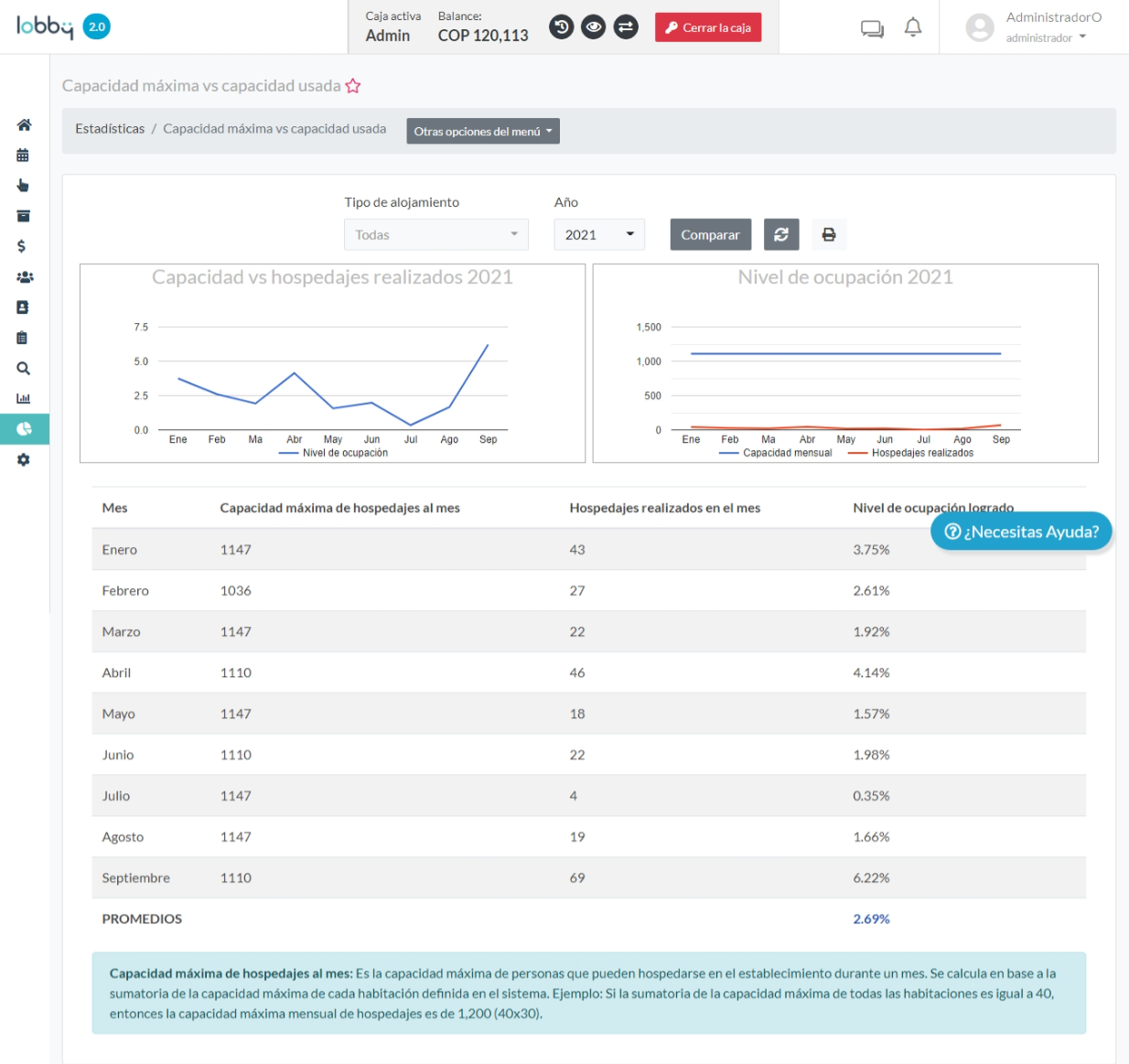Viewport: 1129px width, 1064px height.
Task: Click Capacidad máxima vs capacidad usada breadcrumb
Action: click(274, 129)
